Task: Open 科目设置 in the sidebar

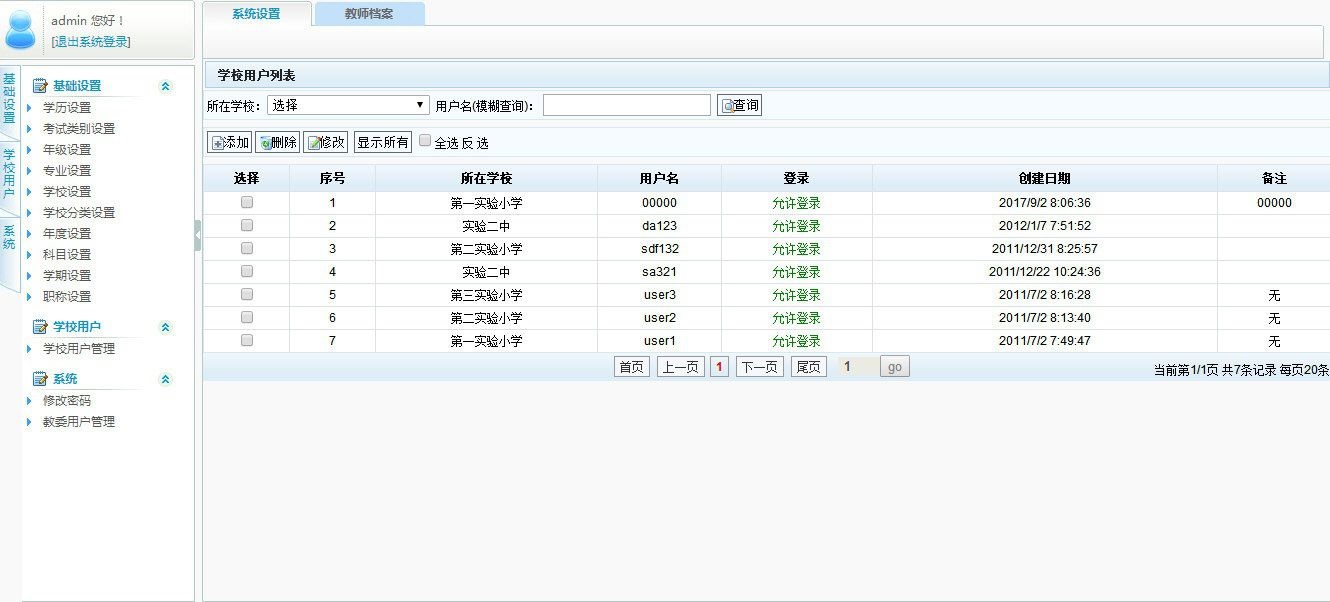Action: [x=67, y=255]
